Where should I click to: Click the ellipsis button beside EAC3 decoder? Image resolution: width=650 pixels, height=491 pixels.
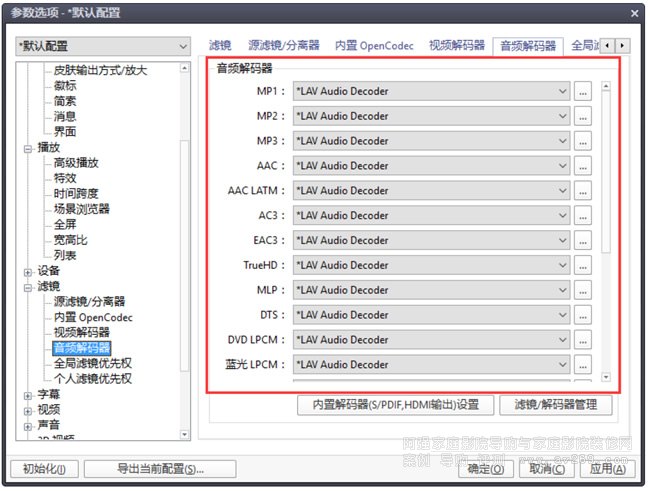(583, 241)
